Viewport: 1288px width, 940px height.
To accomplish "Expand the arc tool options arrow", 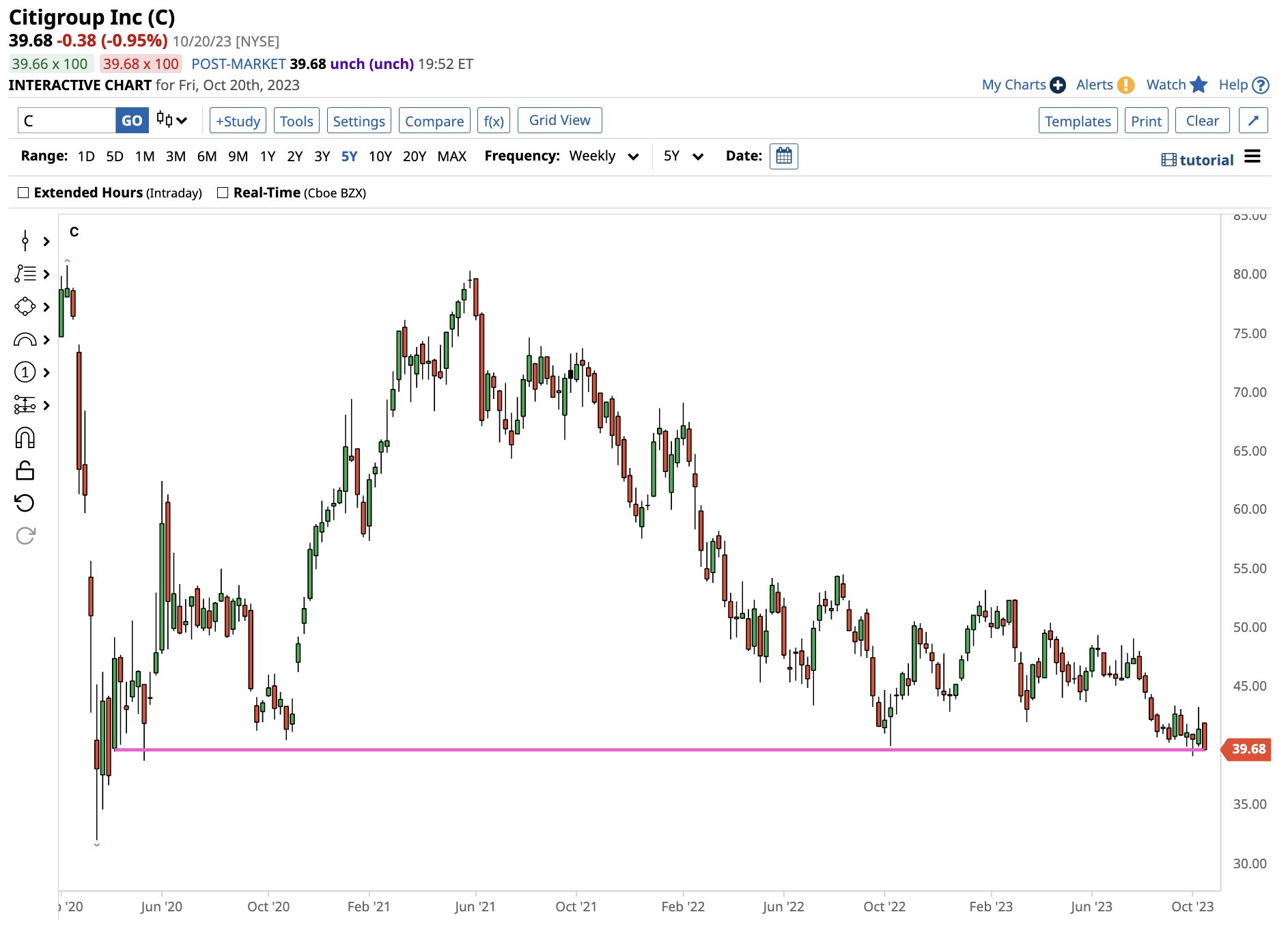I will click(x=46, y=340).
